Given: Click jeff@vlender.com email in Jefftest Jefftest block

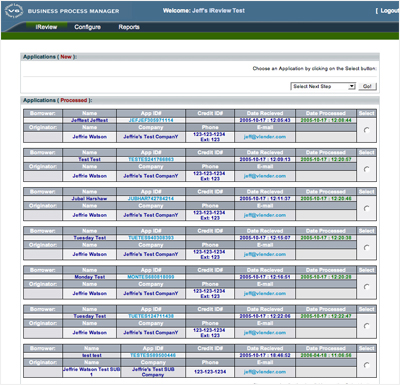Looking at the screenshot, I should coord(265,137).
